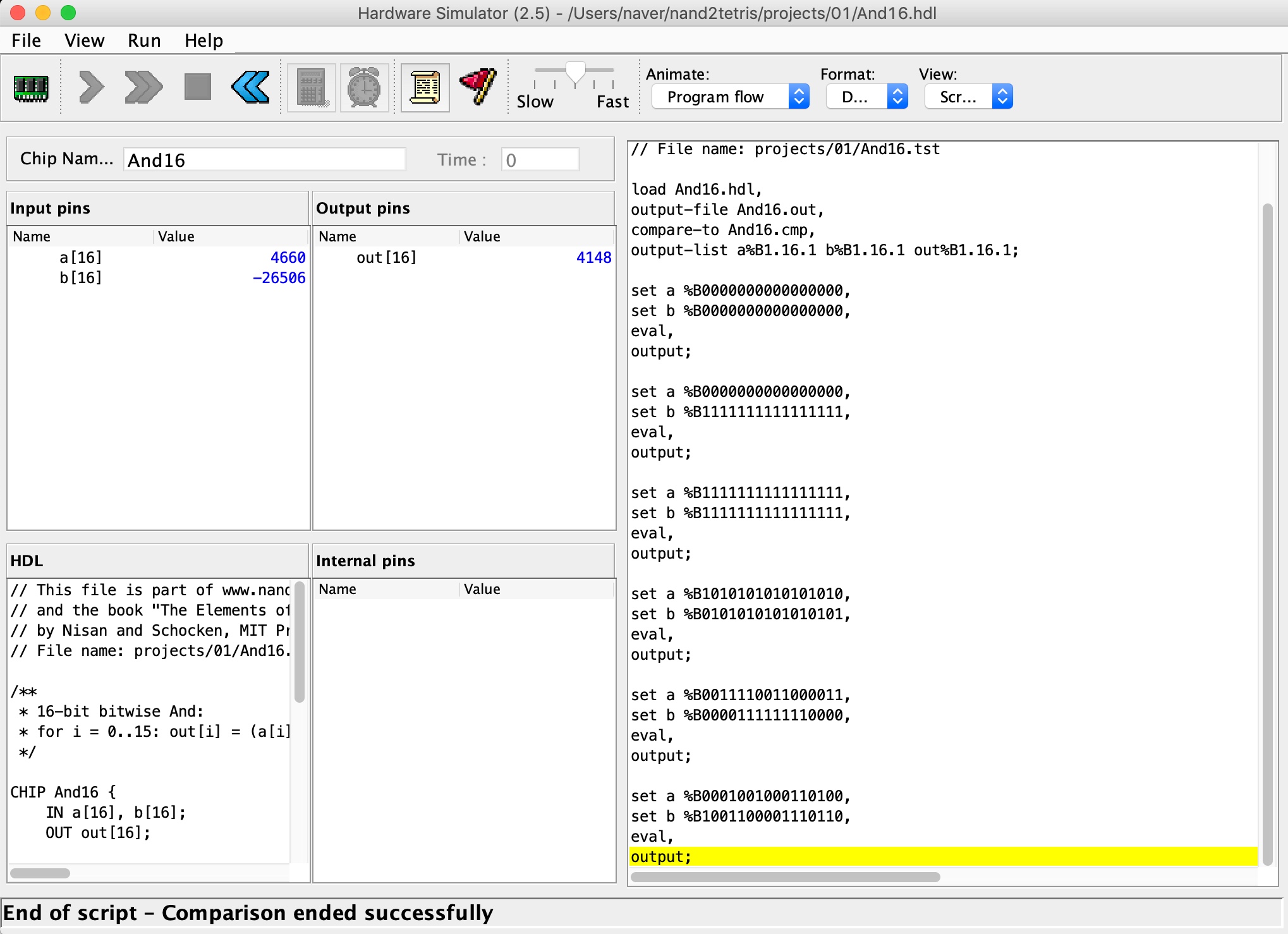Open the Format dropdown
Image resolution: width=1288 pixels, height=934 pixels.
pos(867,97)
